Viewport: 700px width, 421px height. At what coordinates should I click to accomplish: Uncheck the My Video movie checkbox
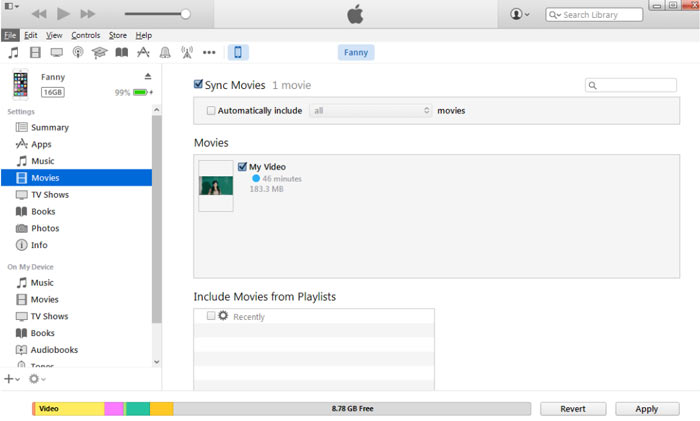point(242,167)
